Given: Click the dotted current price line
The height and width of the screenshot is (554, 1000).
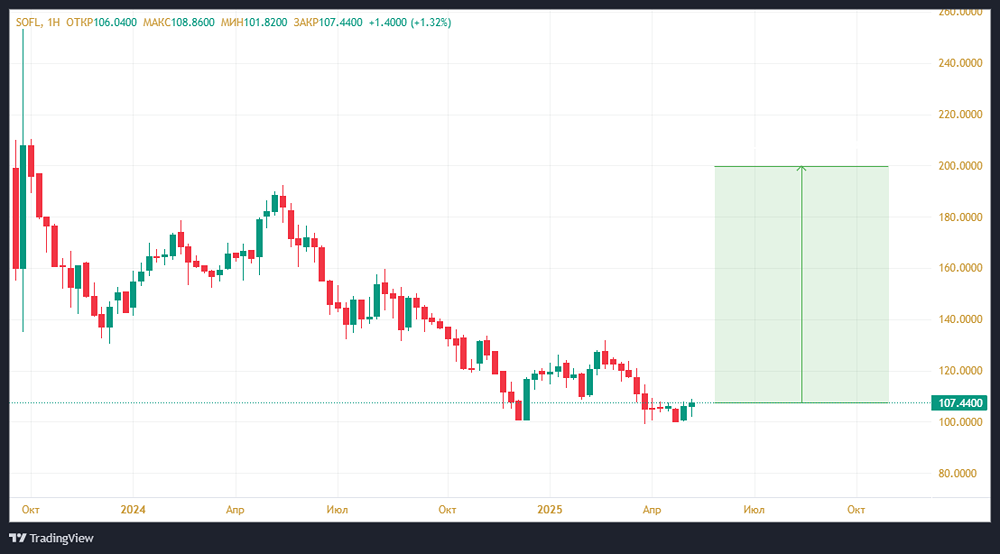Looking at the screenshot, I should click(300, 403).
